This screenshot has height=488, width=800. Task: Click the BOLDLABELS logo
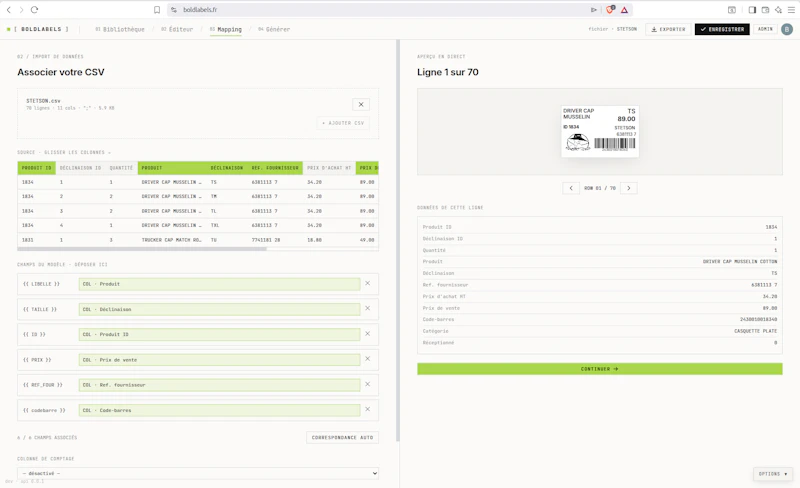pos(38,29)
